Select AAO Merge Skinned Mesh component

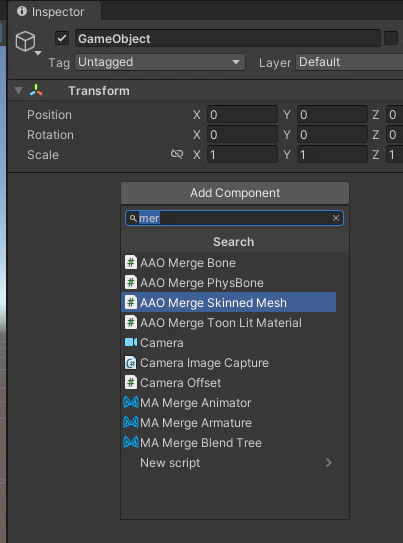(x=229, y=303)
